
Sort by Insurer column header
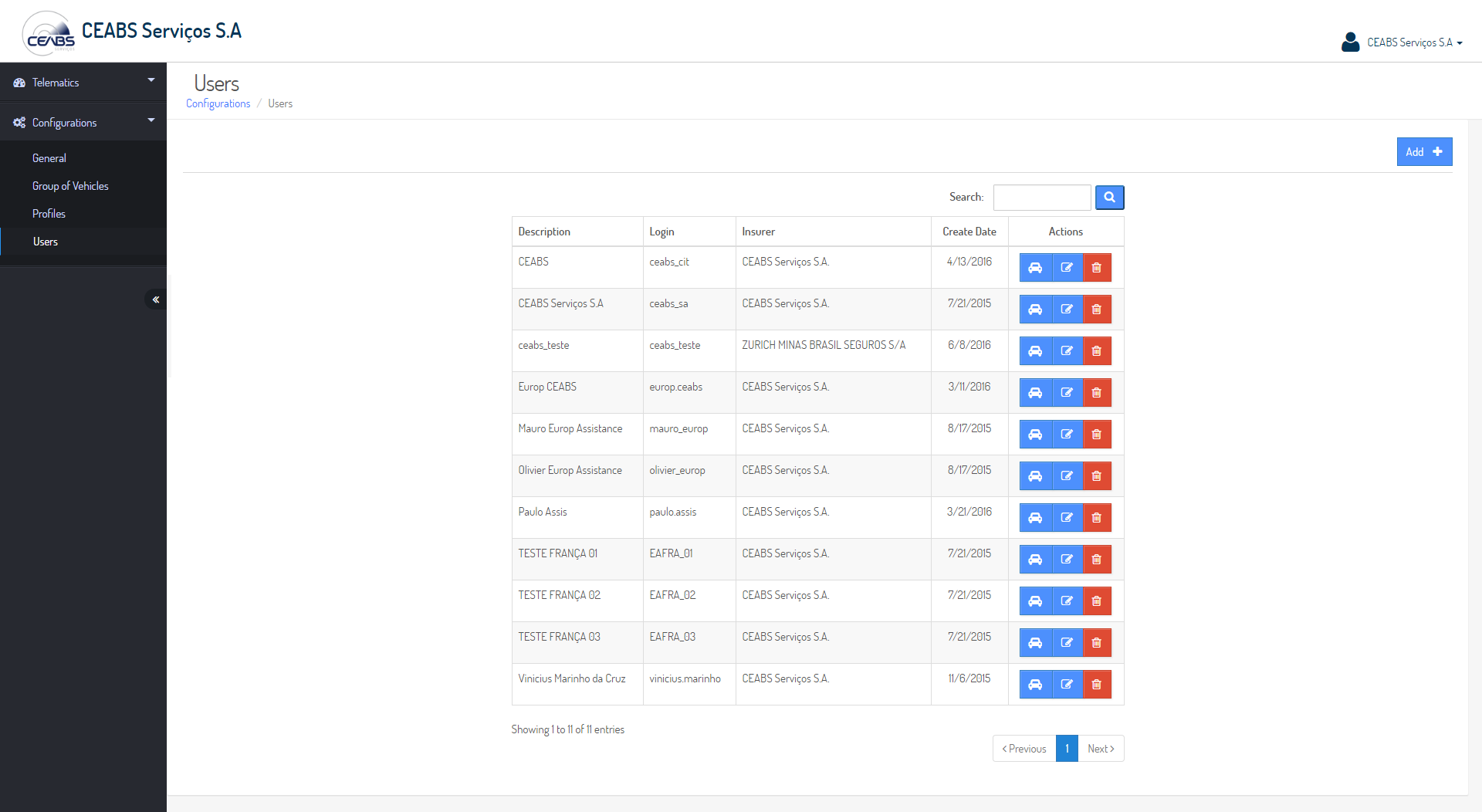click(834, 232)
